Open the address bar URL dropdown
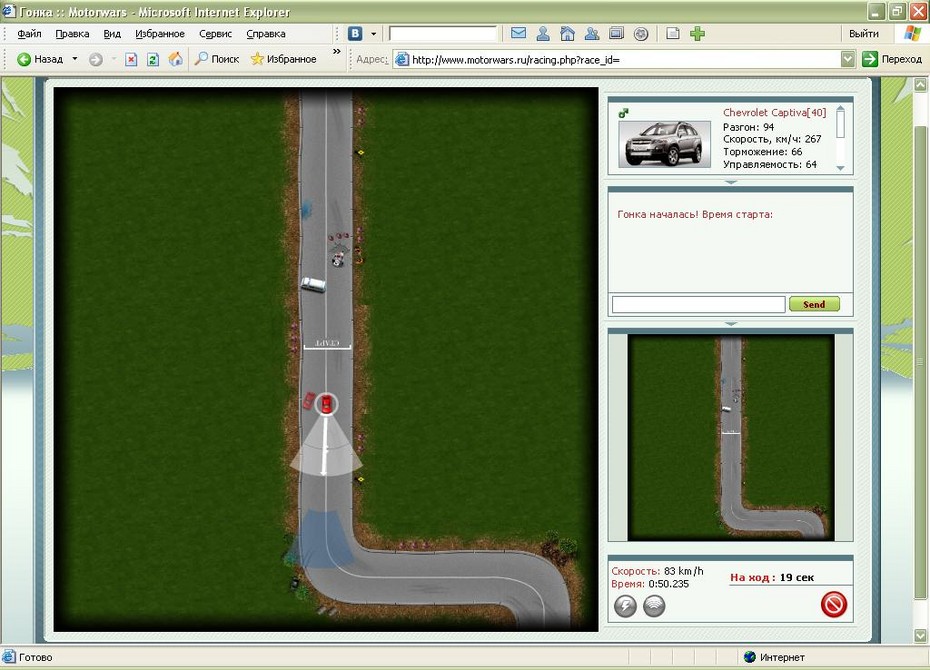930x670 pixels. click(x=848, y=59)
